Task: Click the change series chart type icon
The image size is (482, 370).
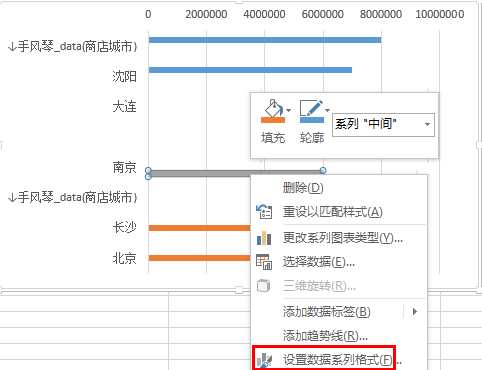Action: [264, 238]
